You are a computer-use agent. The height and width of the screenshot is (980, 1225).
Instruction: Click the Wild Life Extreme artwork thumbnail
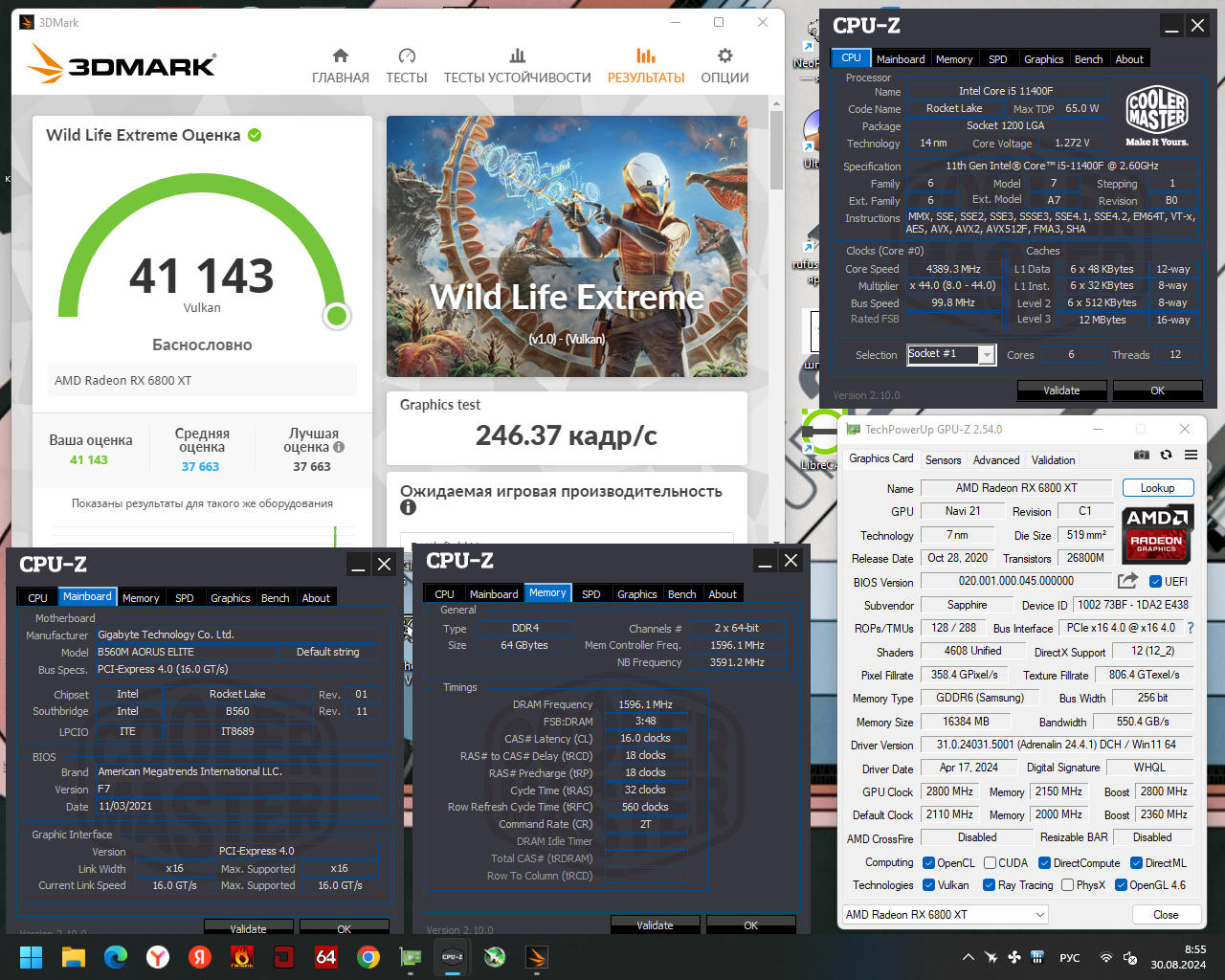click(x=567, y=247)
